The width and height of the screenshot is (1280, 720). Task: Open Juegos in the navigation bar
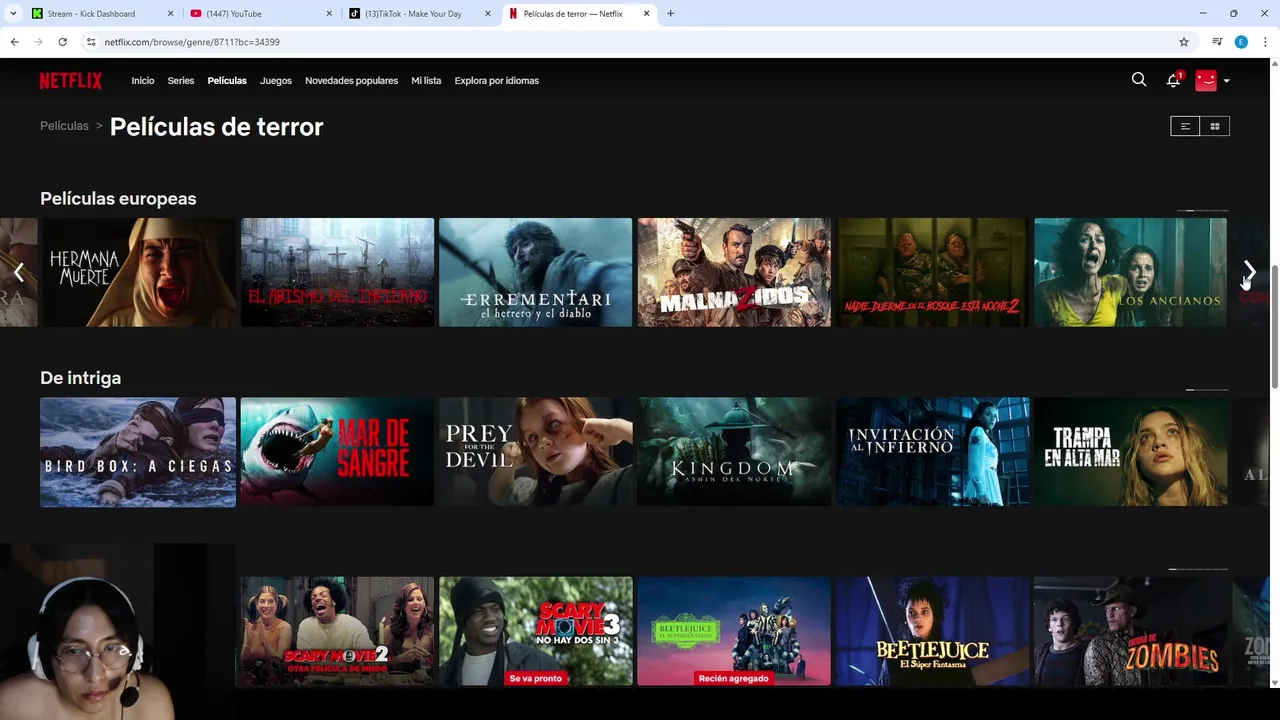point(276,81)
